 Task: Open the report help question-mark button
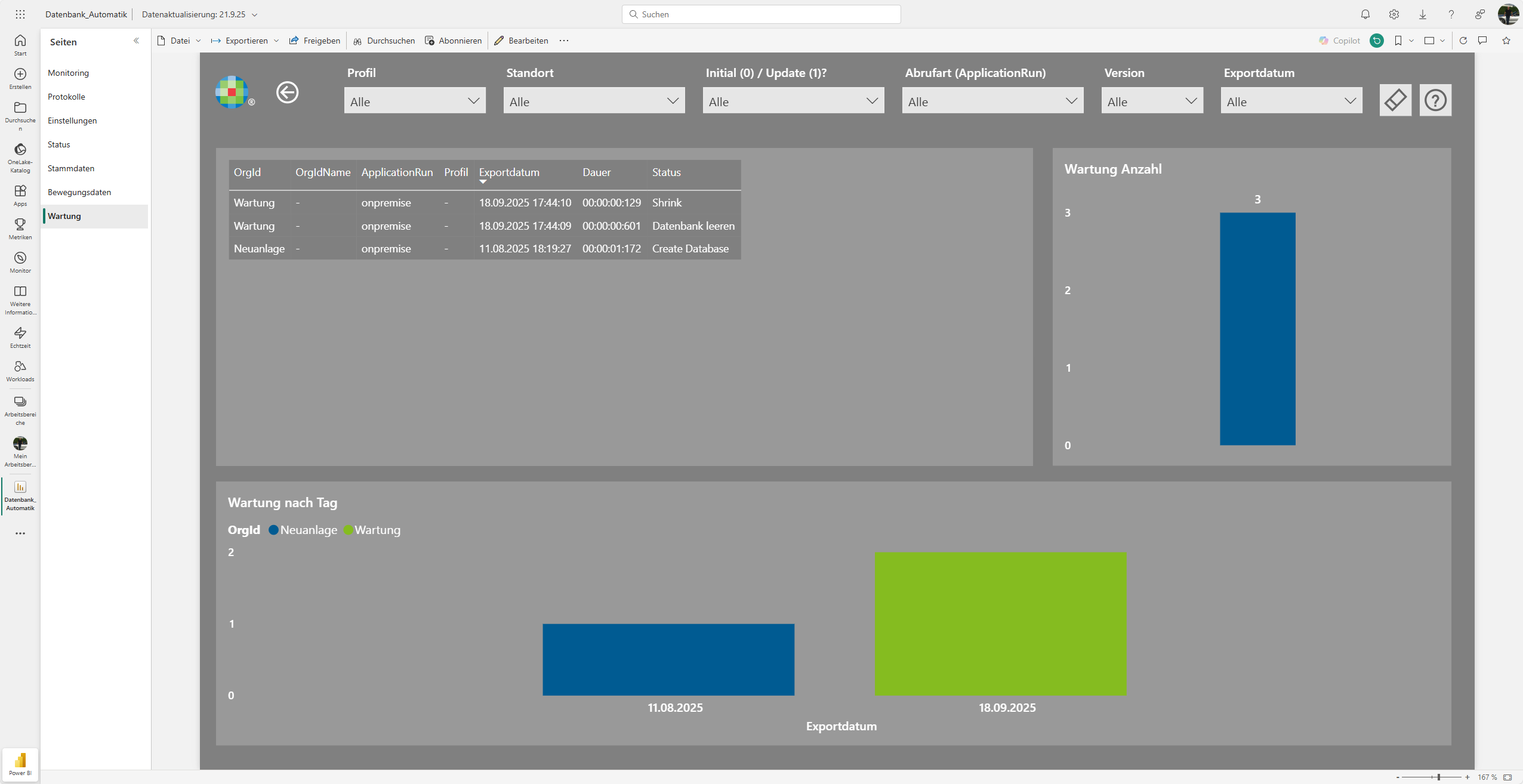(1435, 100)
